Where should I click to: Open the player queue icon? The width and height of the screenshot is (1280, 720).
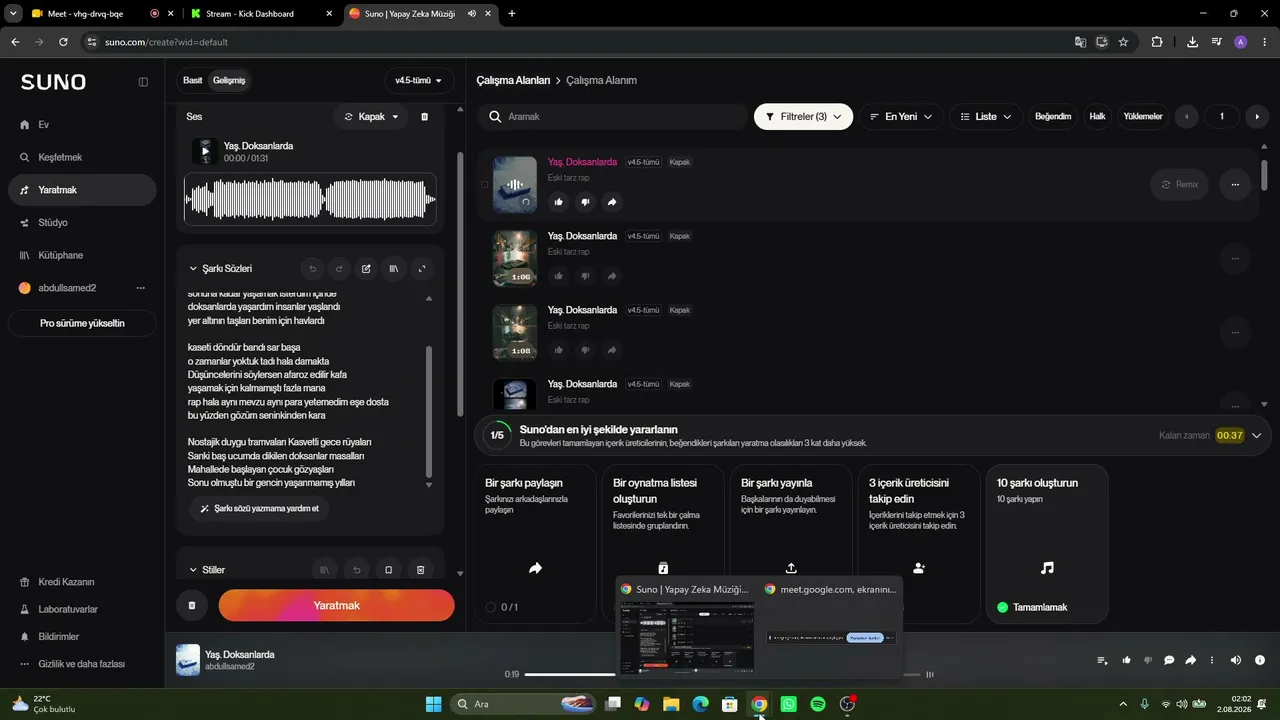(1102, 660)
